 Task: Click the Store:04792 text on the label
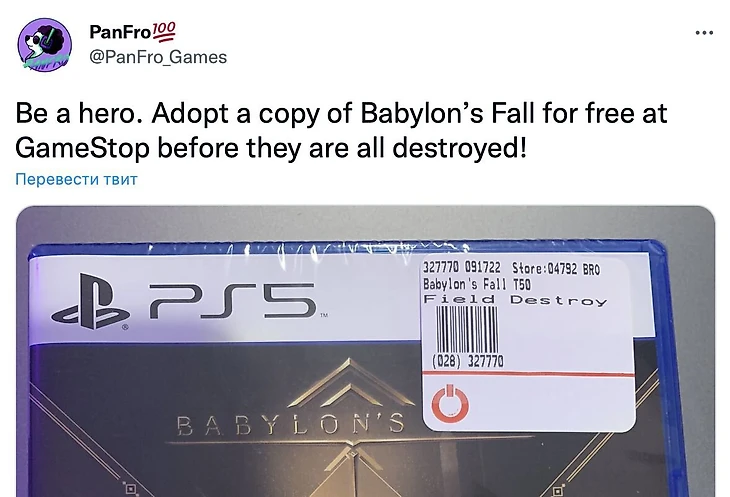pos(545,269)
